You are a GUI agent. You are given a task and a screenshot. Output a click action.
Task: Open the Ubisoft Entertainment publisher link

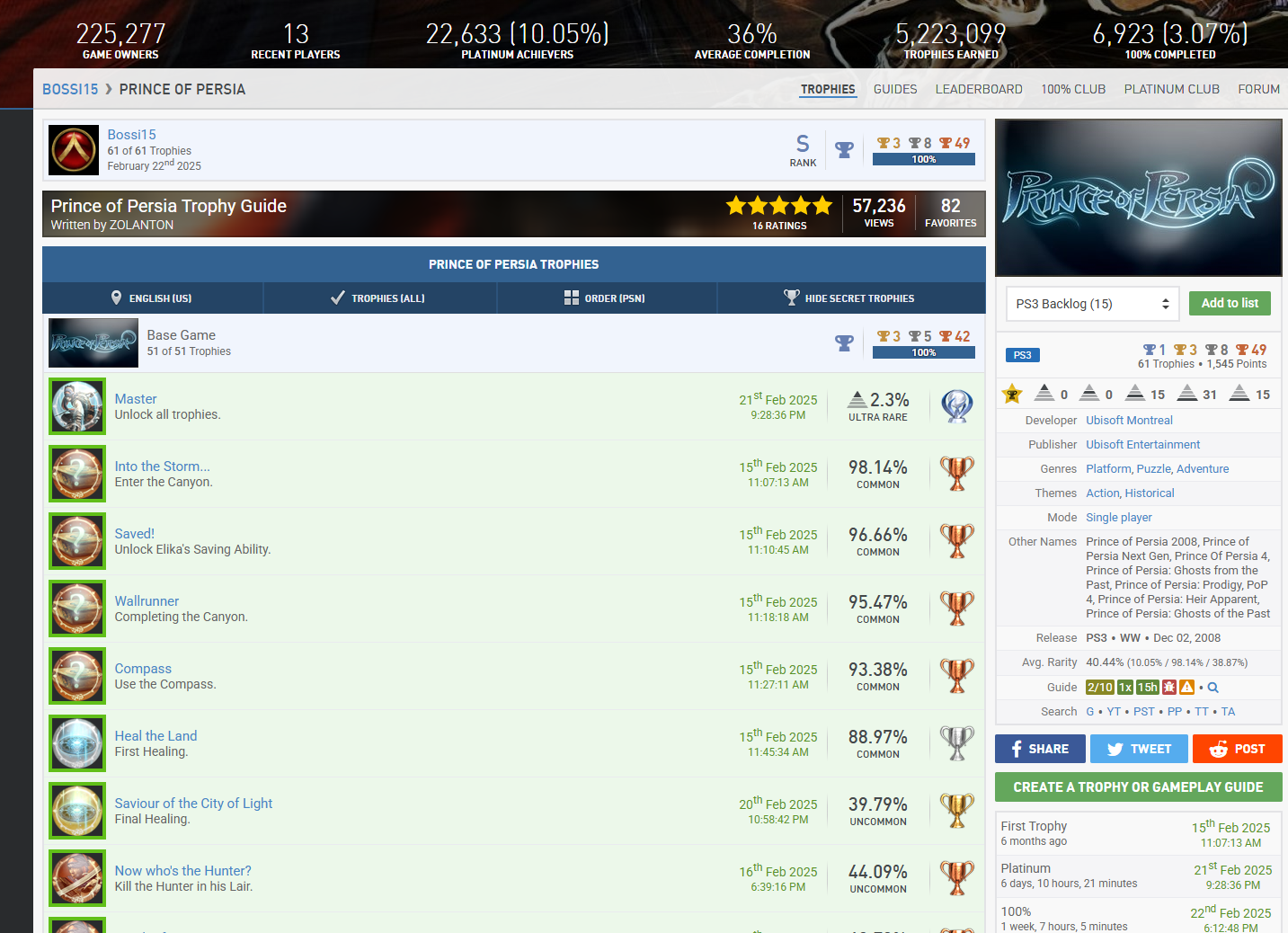pos(1142,444)
